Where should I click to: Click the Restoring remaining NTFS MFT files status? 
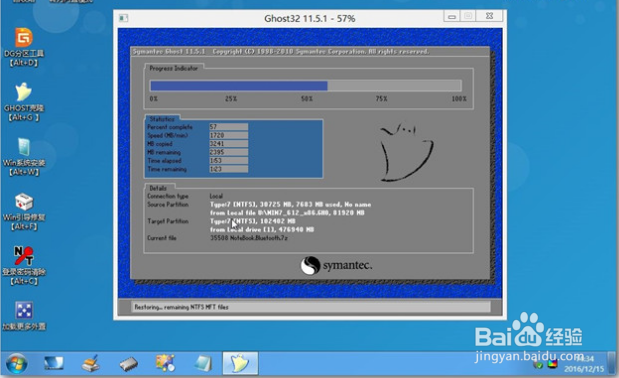(x=181, y=307)
